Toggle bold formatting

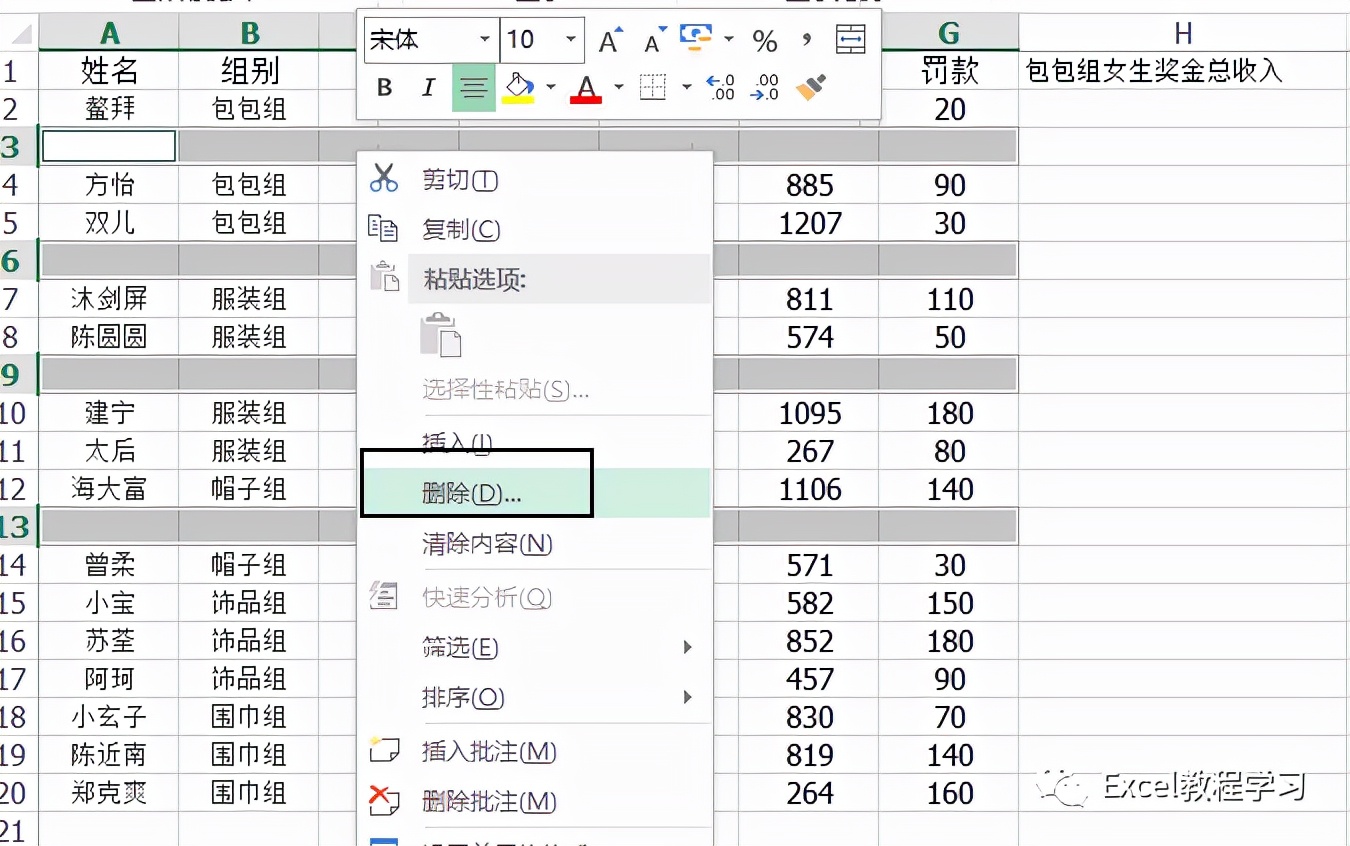pyautogui.click(x=385, y=88)
